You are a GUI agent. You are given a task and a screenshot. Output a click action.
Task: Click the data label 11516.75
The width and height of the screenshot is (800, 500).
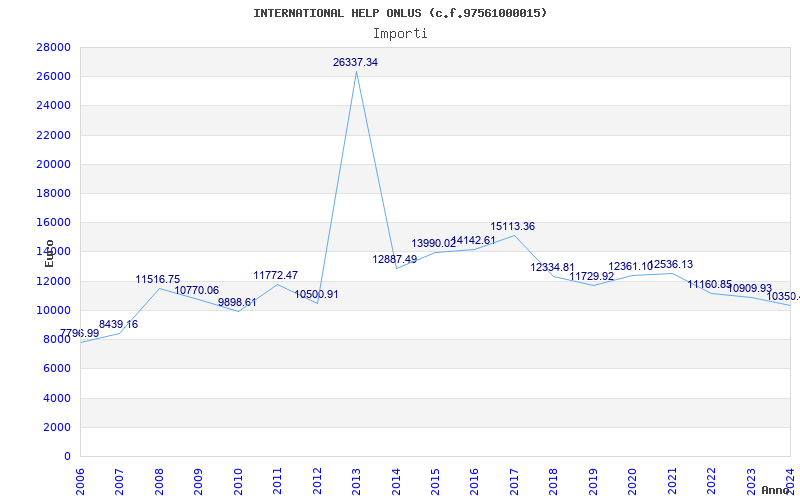(158, 279)
